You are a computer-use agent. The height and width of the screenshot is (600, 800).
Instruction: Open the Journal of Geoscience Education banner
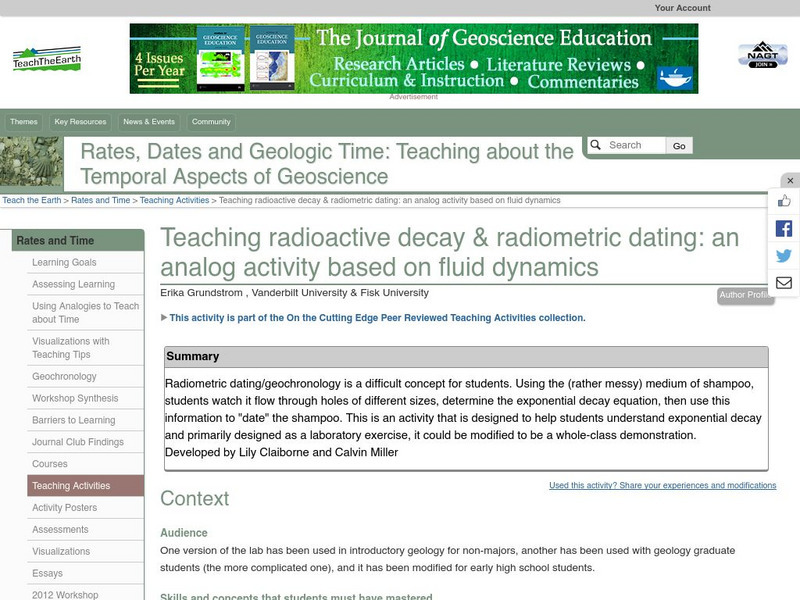click(x=414, y=59)
